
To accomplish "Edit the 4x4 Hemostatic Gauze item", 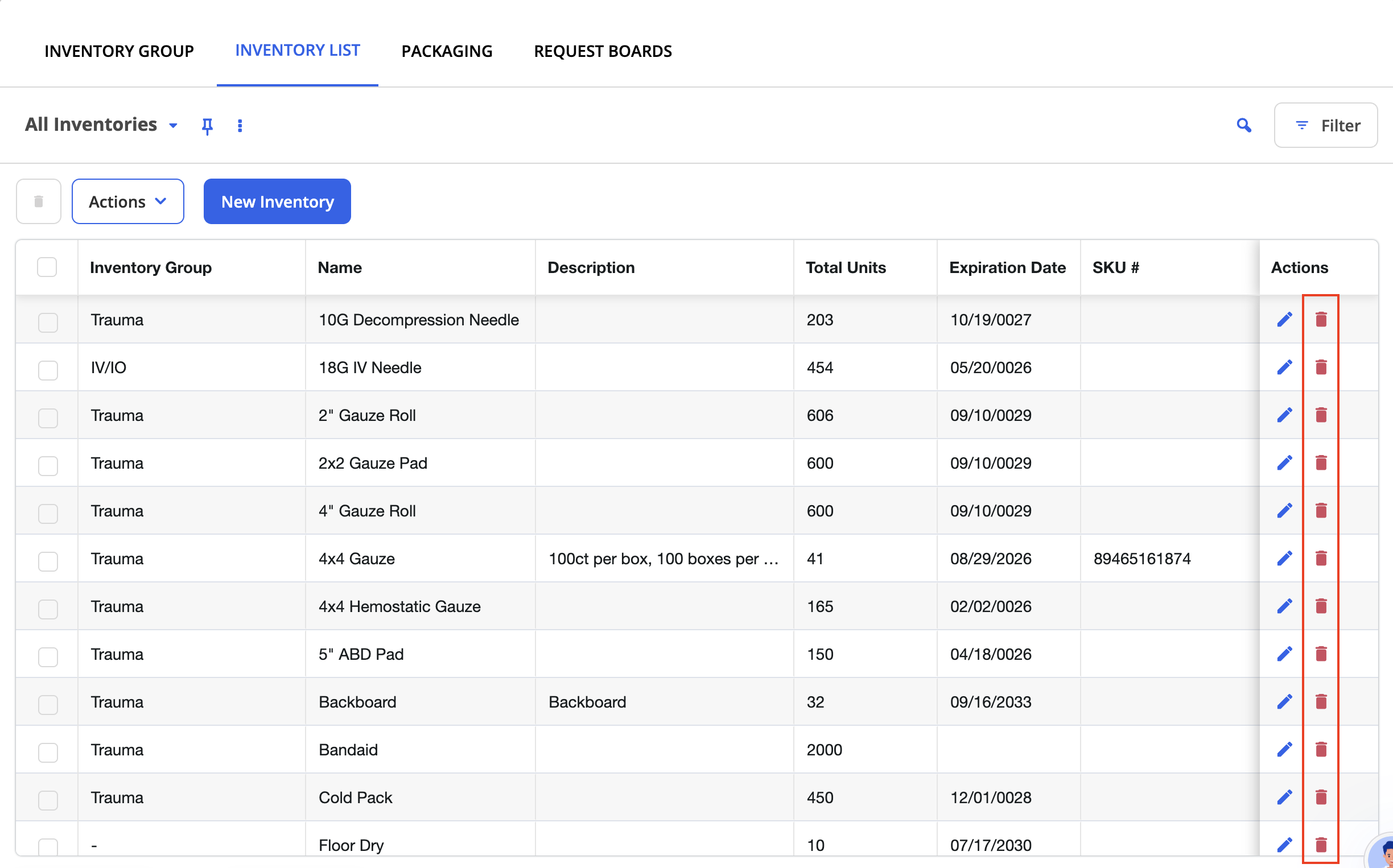I will pyautogui.click(x=1284, y=606).
